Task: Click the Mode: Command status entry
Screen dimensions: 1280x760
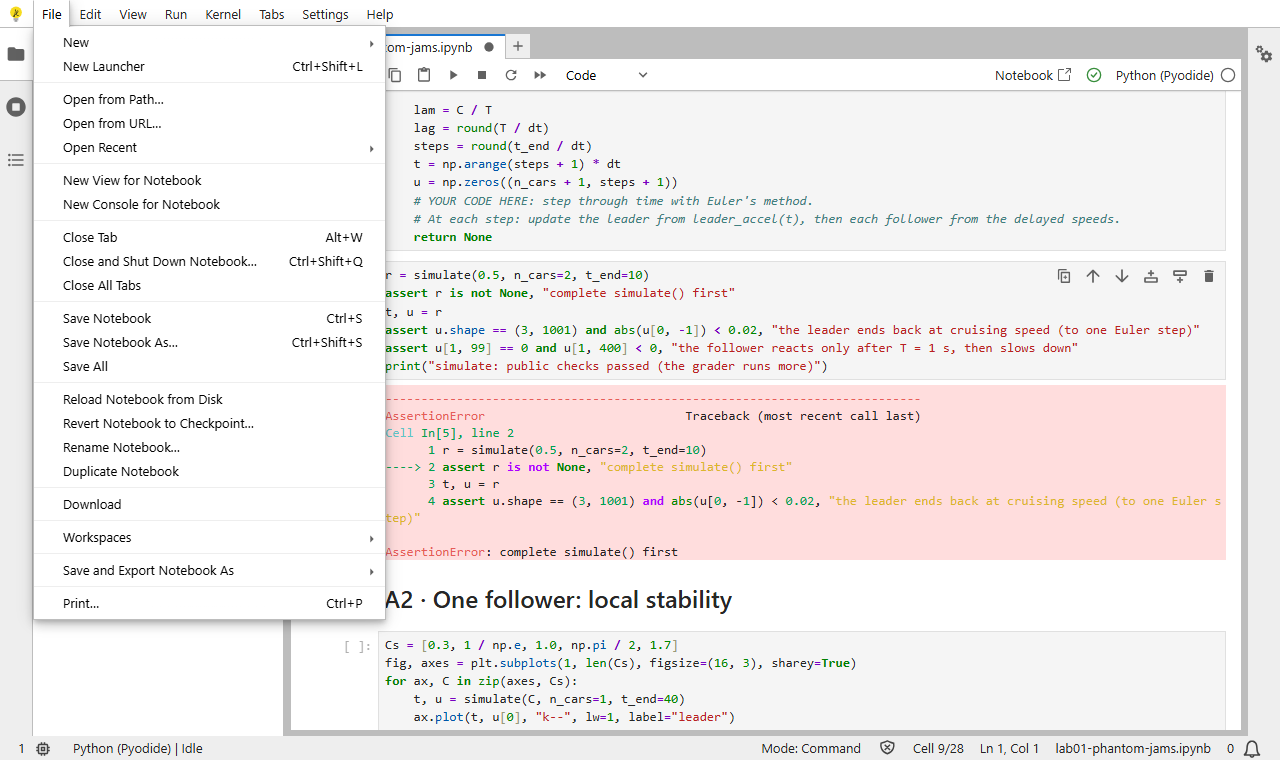Action: pyautogui.click(x=811, y=748)
